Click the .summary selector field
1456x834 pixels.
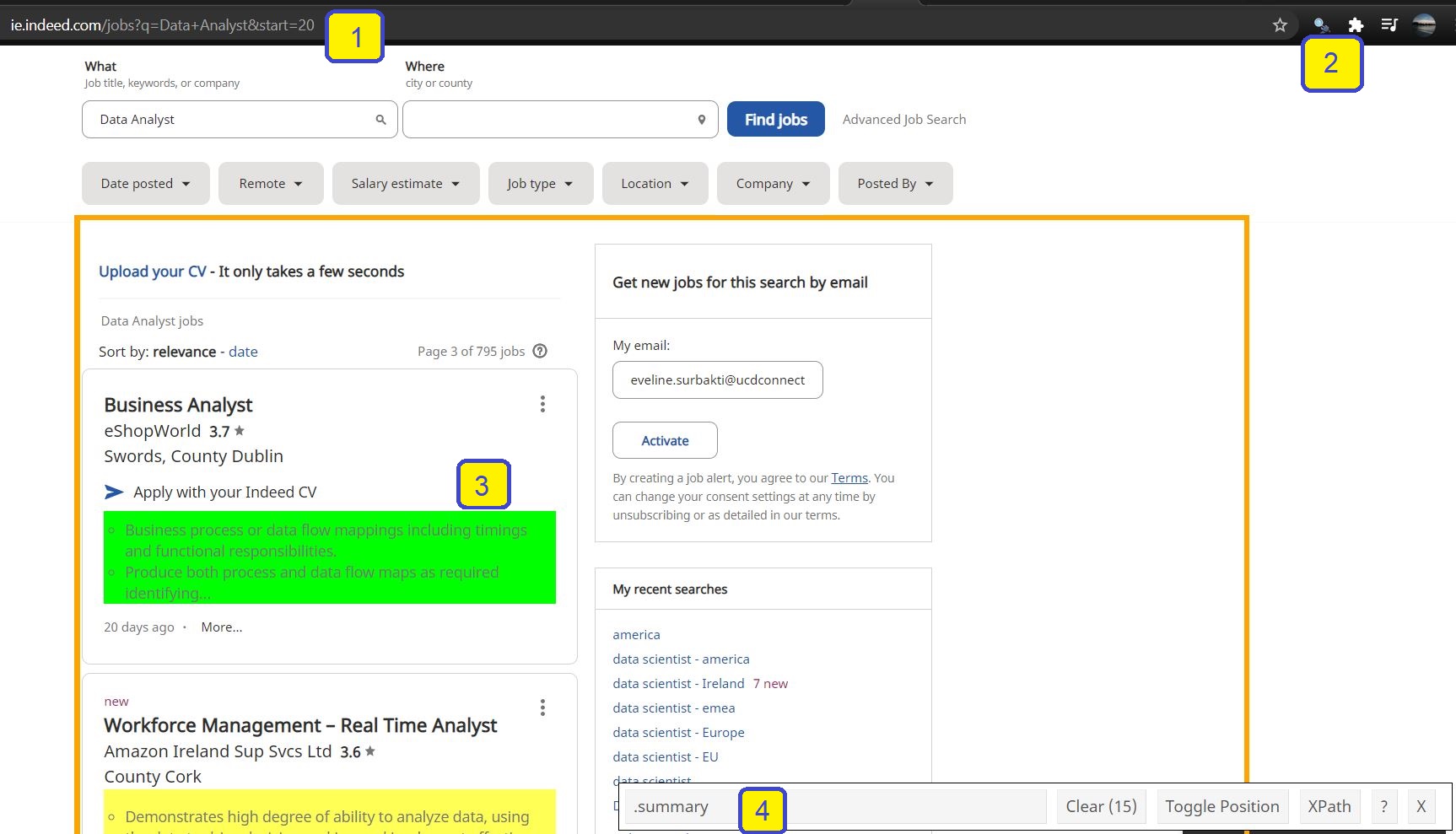(835, 807)
